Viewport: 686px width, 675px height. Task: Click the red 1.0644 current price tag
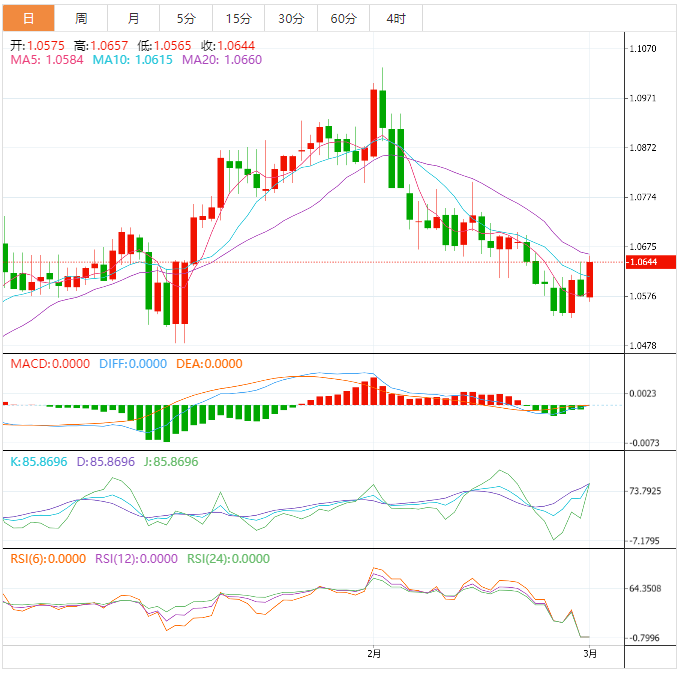click(x=641, y=262)
